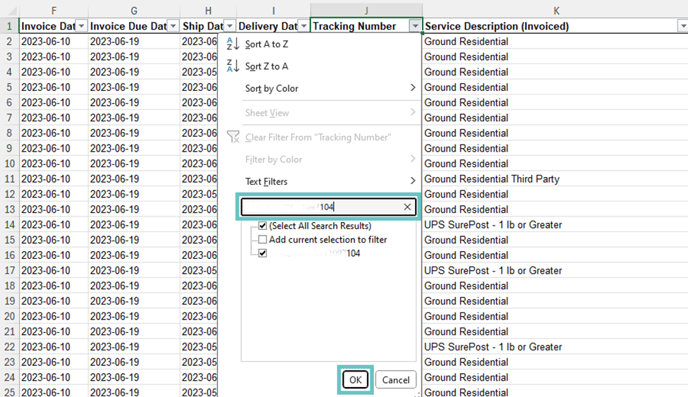Open the Ship Date filter dropdown

click(229, 26)
